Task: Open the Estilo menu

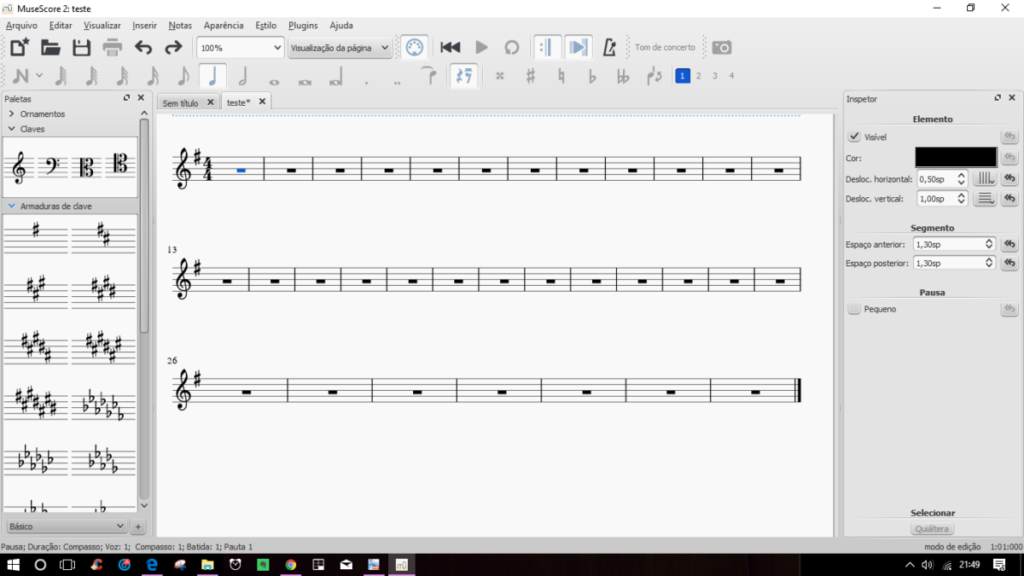Action: (266, 25)
